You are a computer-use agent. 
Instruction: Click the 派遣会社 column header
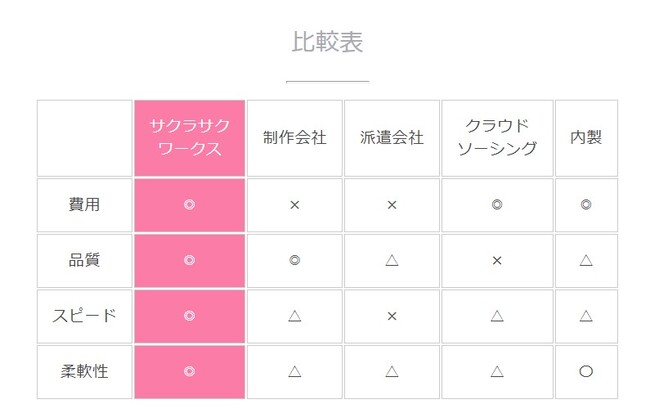click(392, 138)
